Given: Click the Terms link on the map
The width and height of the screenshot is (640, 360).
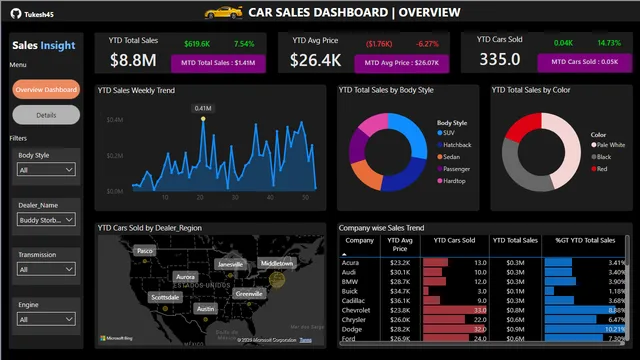Looking at the screenshot, I should pos(305,340).
